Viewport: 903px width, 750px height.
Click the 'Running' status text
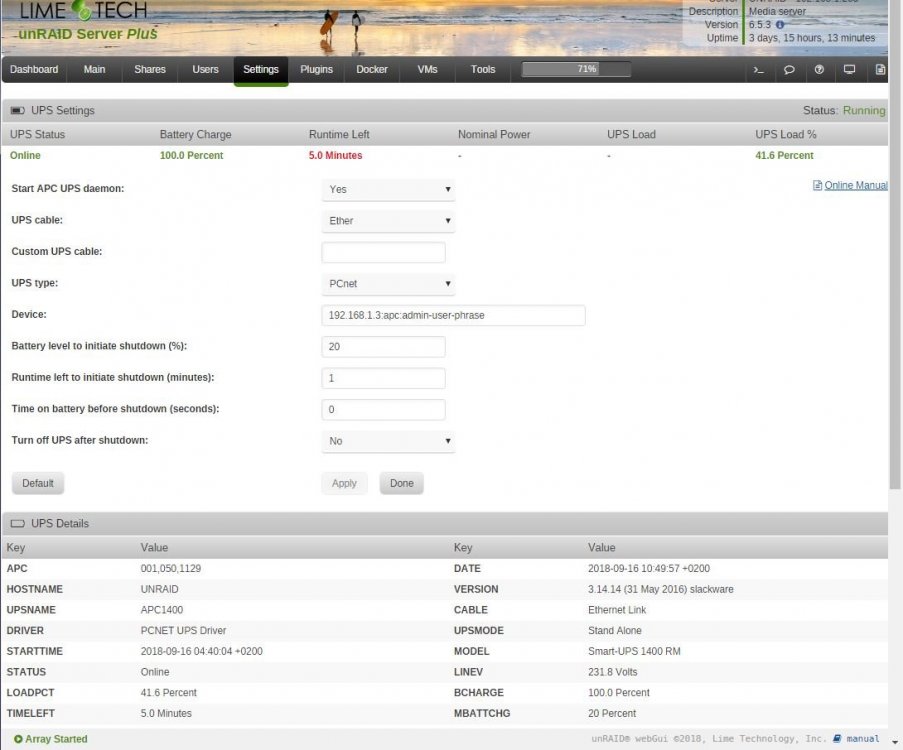(864, 111)
